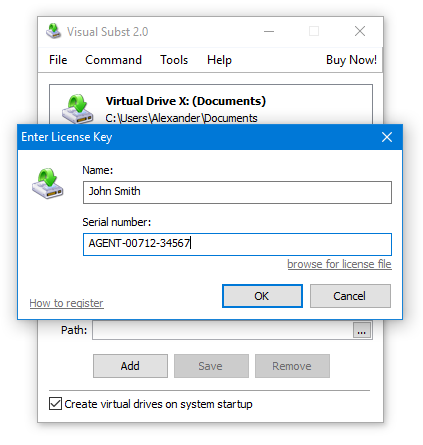Open the Tools menu
Screen dimensions: 423x445
pos(174,60)
